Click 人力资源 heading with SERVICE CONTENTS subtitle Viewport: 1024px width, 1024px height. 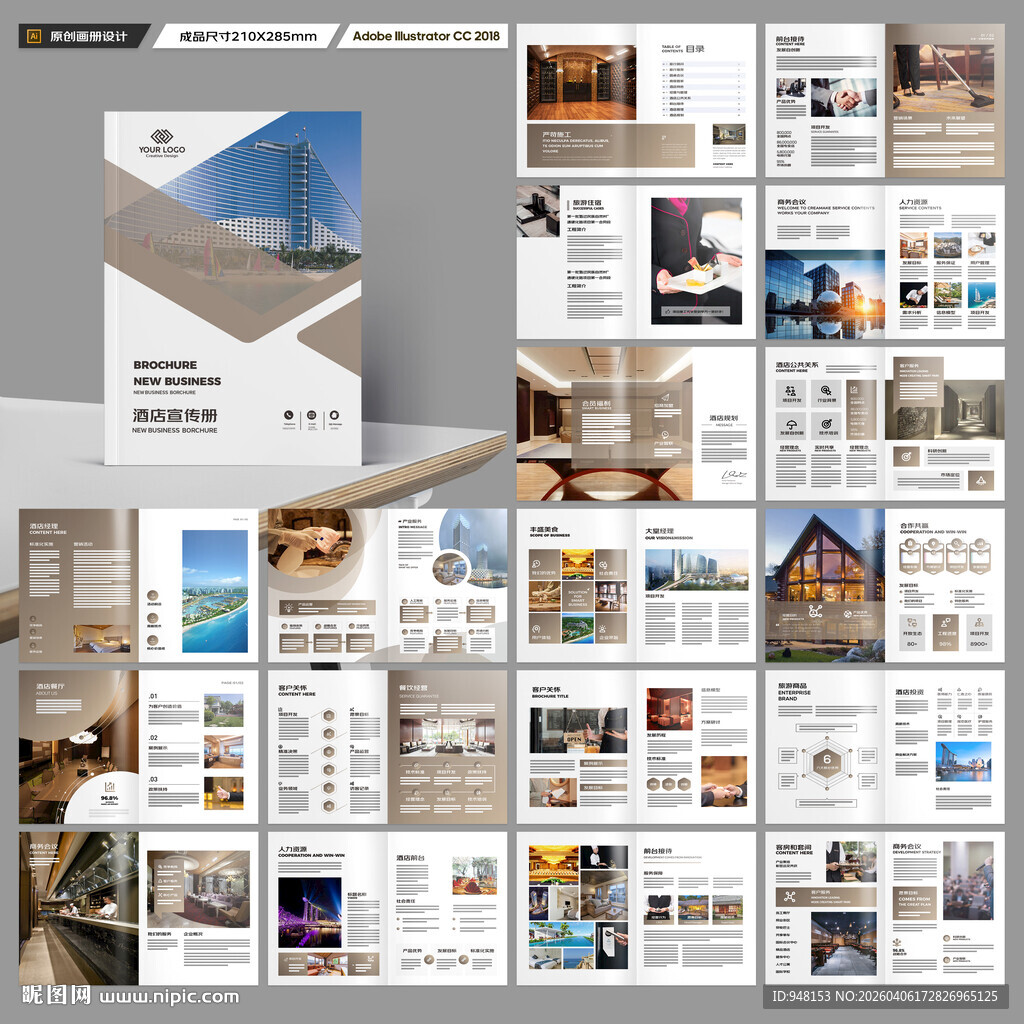(x=913, y=202)
